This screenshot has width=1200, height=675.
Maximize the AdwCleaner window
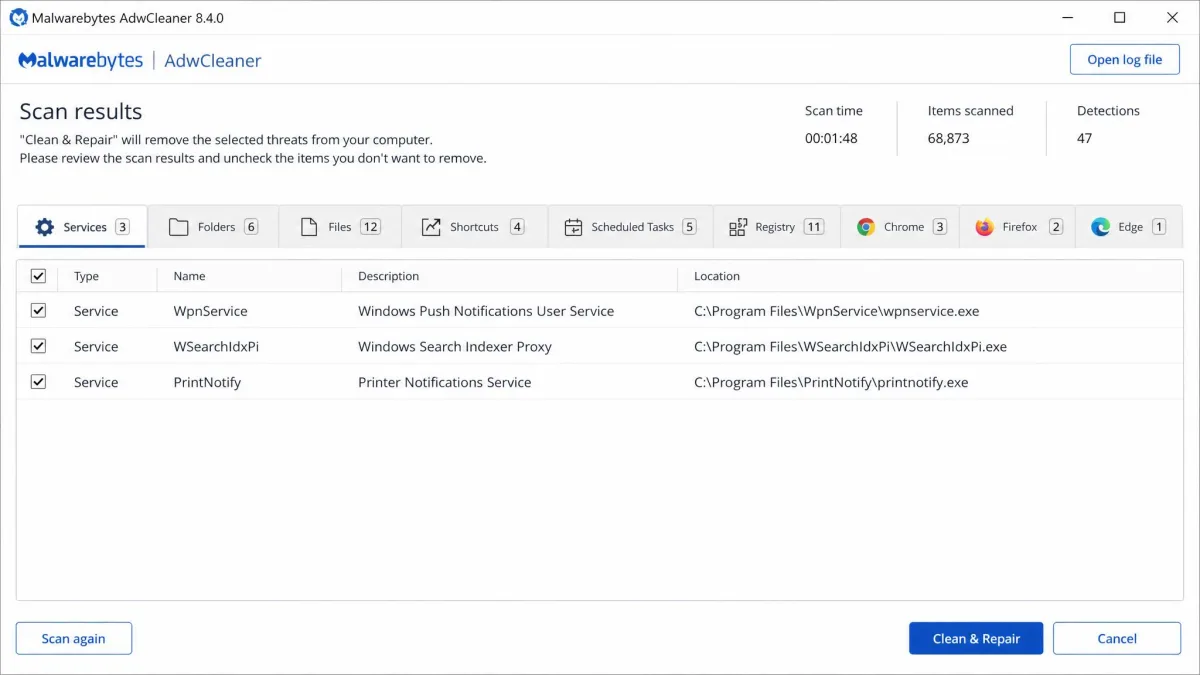tap(1119, 17)
